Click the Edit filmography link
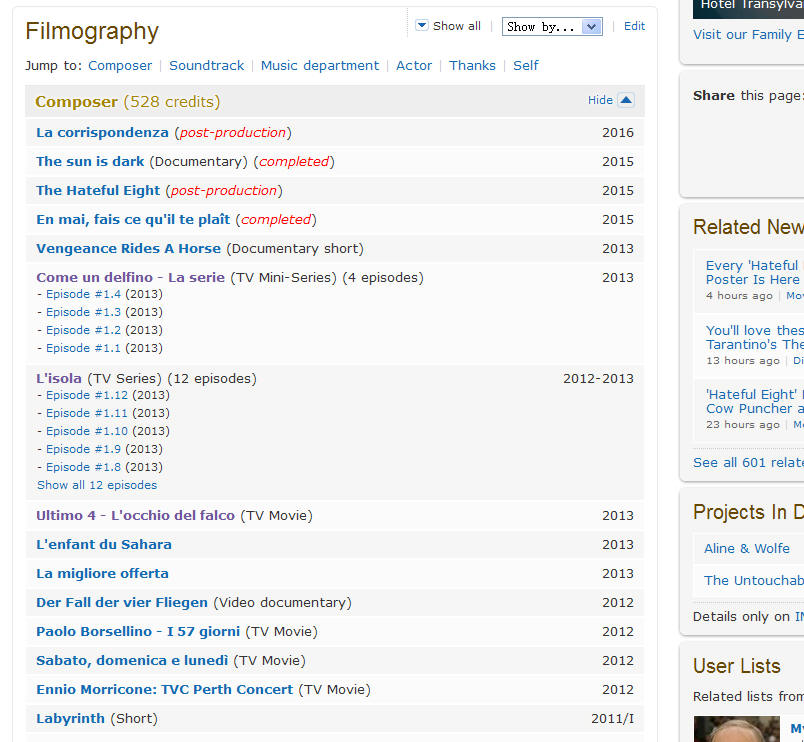804x742 pixels. coord(634,26)
